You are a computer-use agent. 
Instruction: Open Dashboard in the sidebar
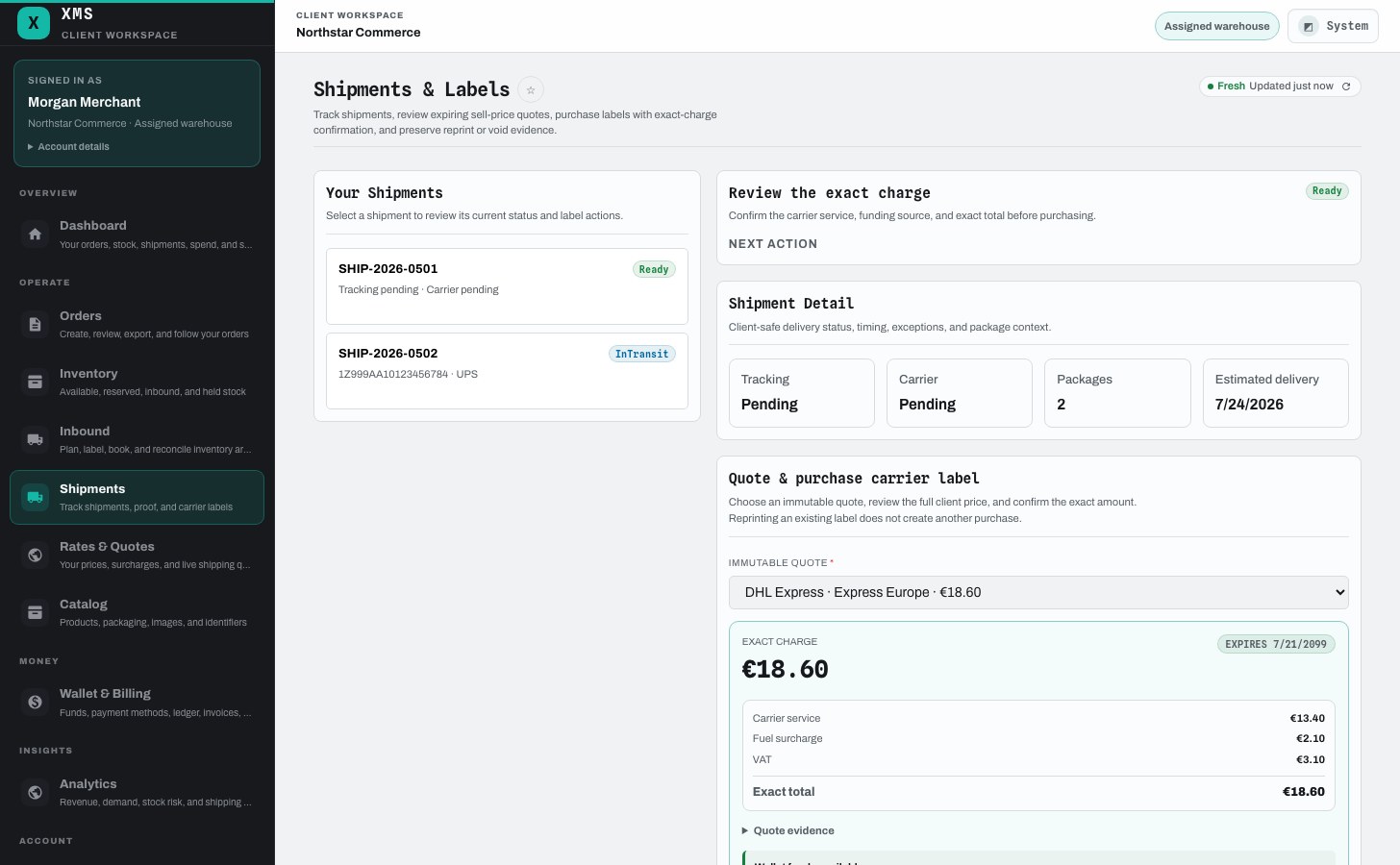137,235
